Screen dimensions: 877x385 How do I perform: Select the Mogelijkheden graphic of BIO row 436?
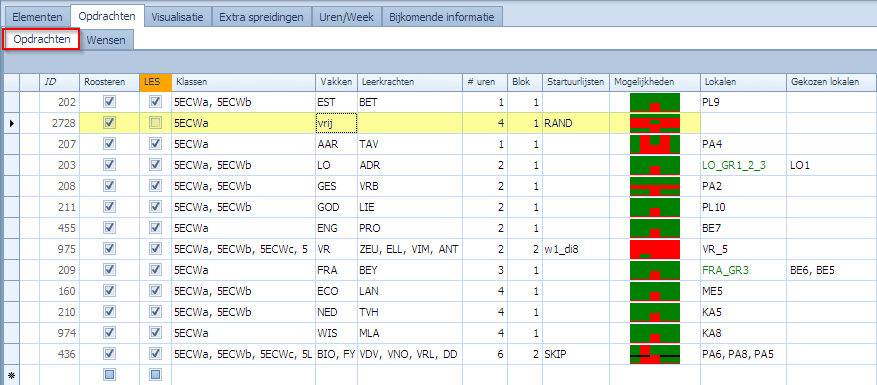click(x=654, y=354)
